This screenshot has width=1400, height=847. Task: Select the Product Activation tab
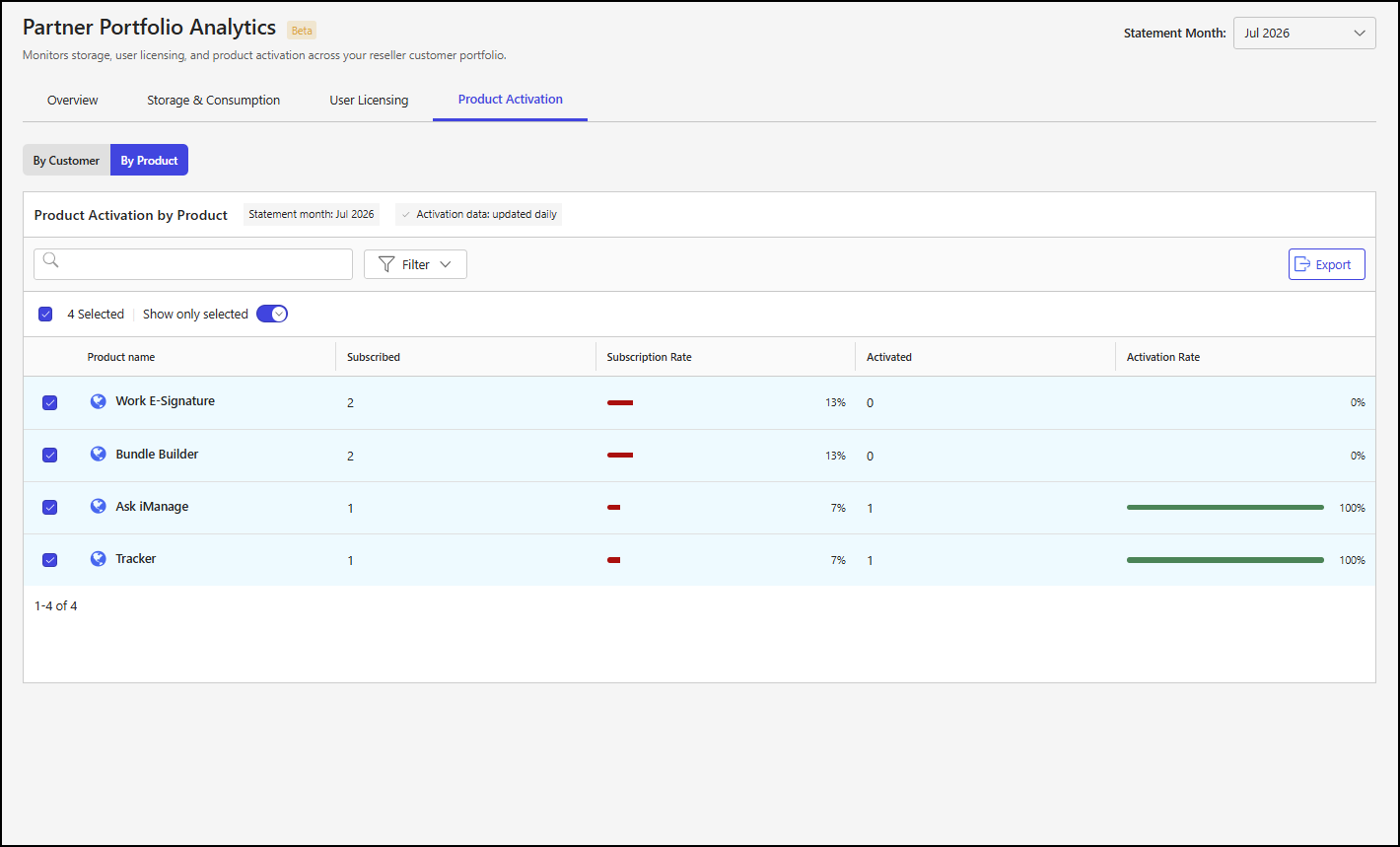tap(511, 100)
